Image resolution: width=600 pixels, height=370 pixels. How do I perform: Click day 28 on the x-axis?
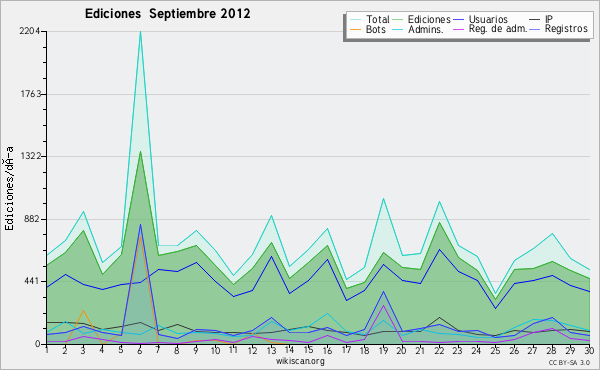coord(552,350)
